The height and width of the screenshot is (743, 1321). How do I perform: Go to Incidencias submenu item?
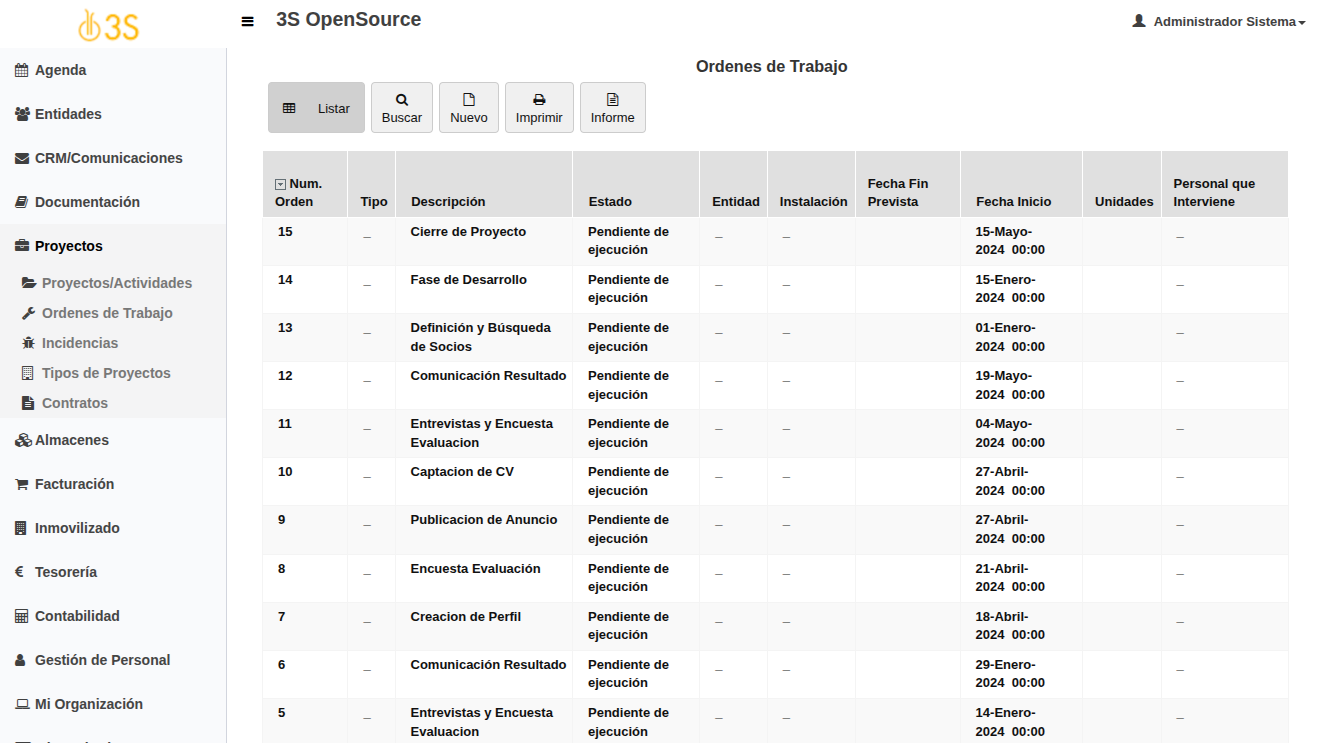point(79,343)
